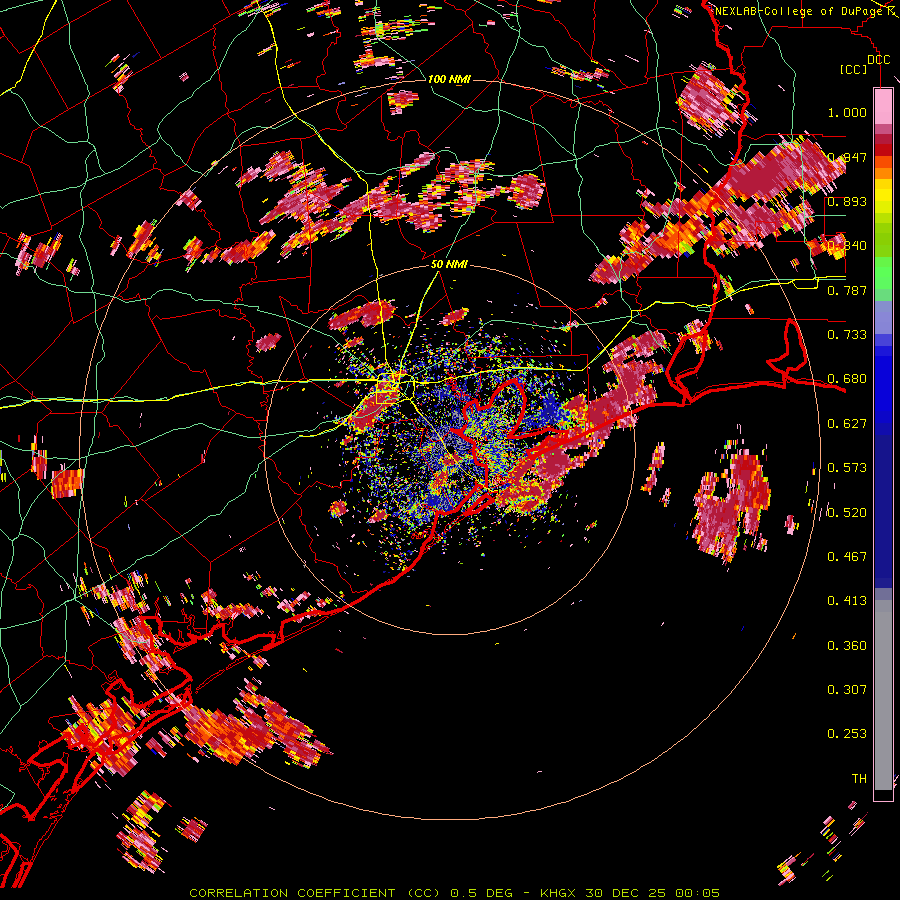The width and height of the screenshot is (900, 900).
Task: Click the NEXLAB-College of DuPage watermark text
Action: click(x=800, y=11)
